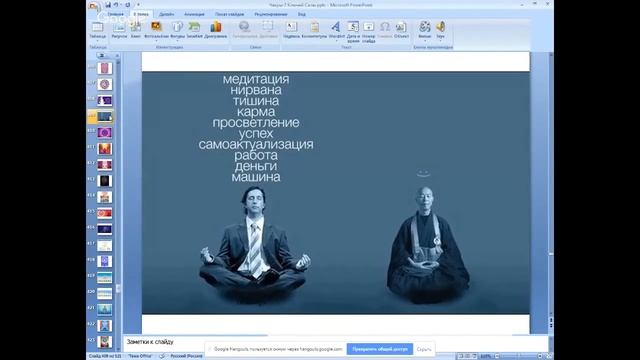640x360 pixels.
Task: Click the Undo arrow in quick access toolbar
Action: tap(116, 5)
